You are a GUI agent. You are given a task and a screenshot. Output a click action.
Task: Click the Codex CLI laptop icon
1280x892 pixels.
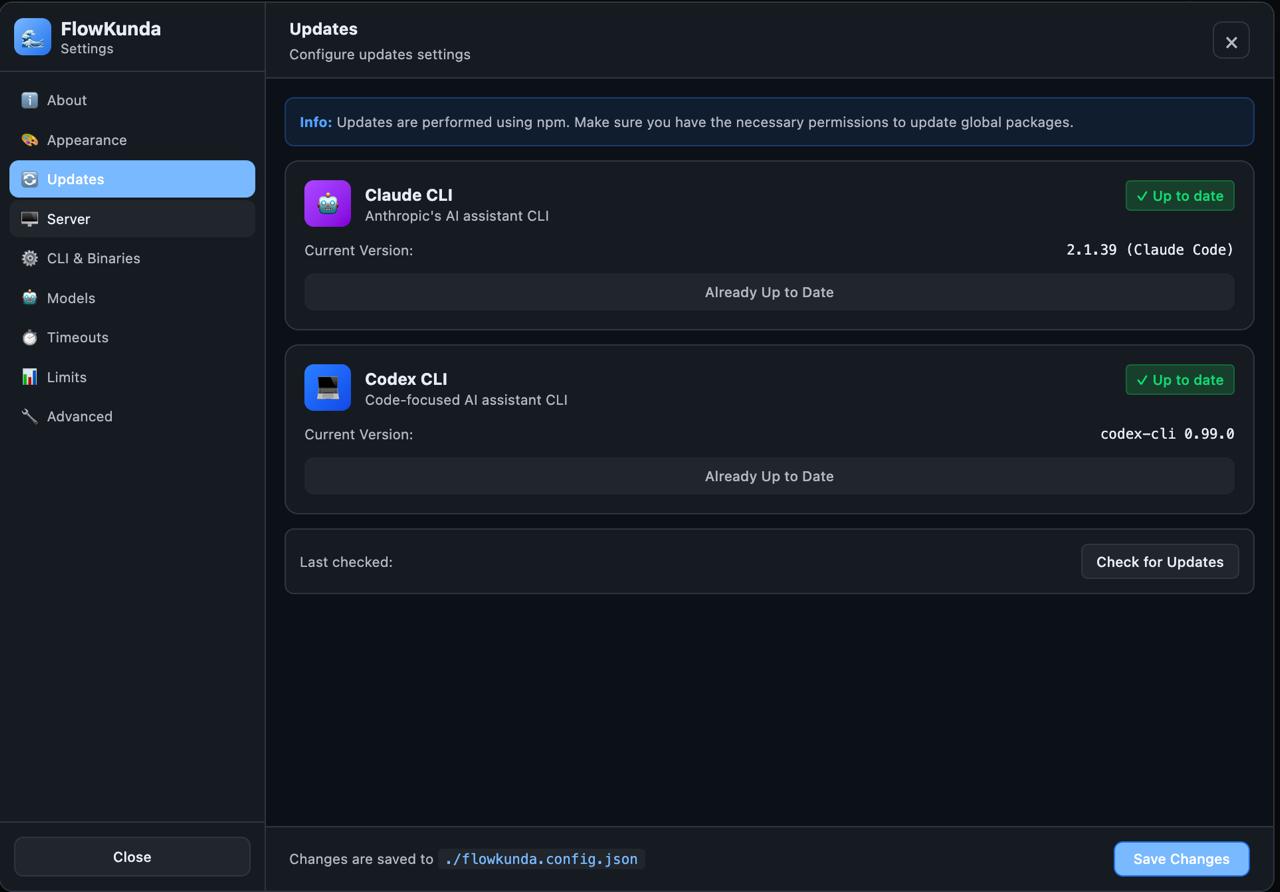pos(328,388)
